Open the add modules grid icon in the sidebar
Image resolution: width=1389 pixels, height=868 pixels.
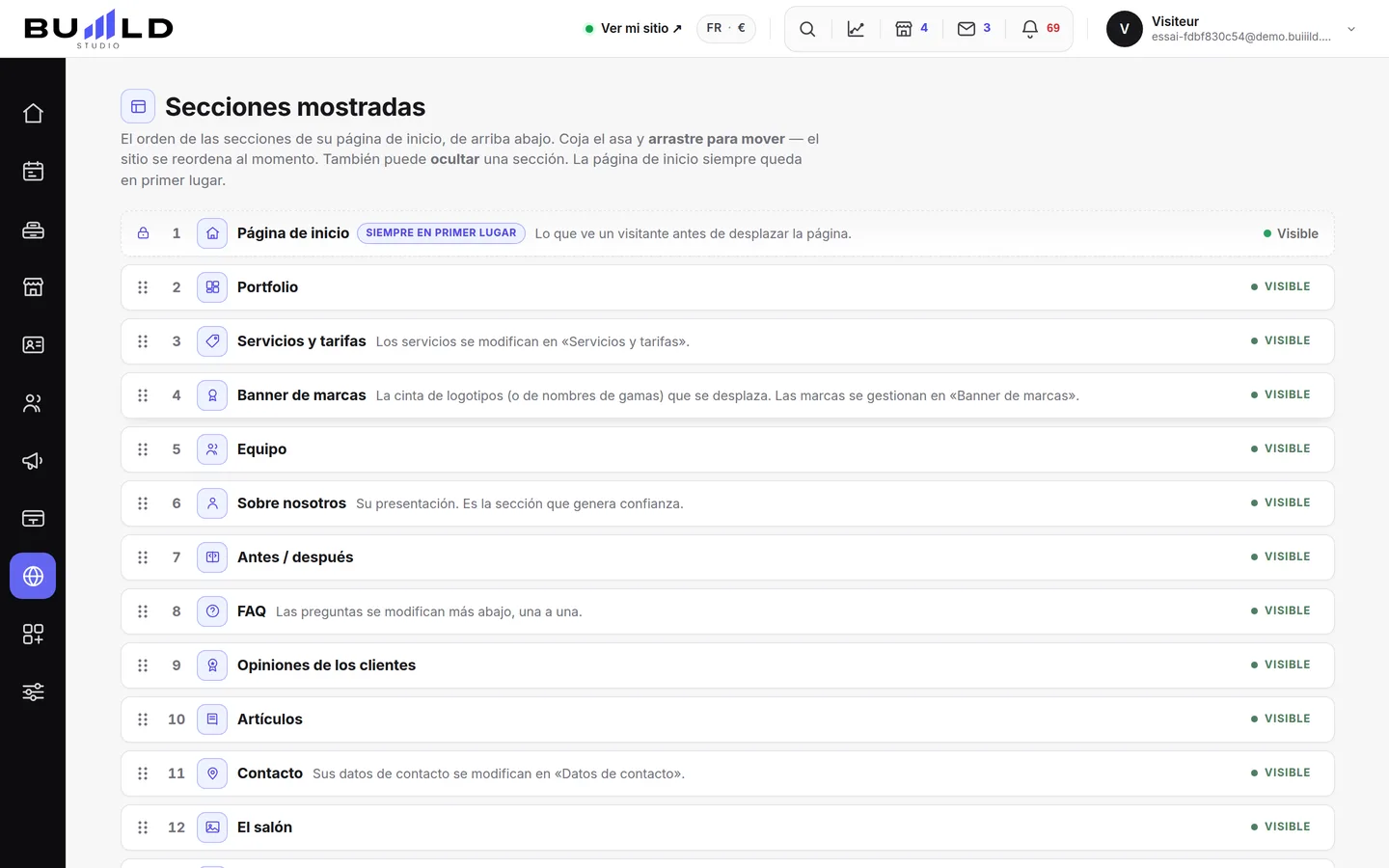click(x=33, y=634)
